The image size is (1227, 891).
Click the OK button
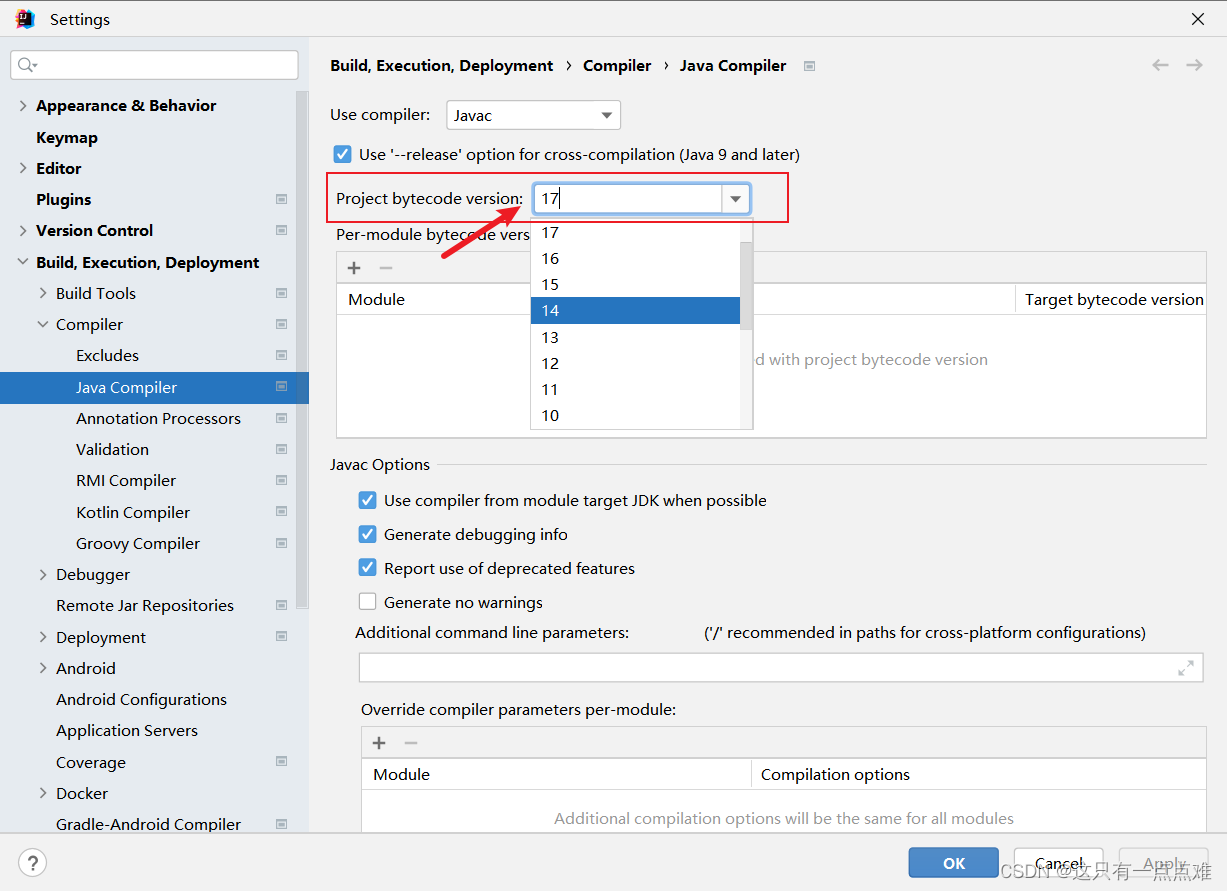click(x=954, y=863)
